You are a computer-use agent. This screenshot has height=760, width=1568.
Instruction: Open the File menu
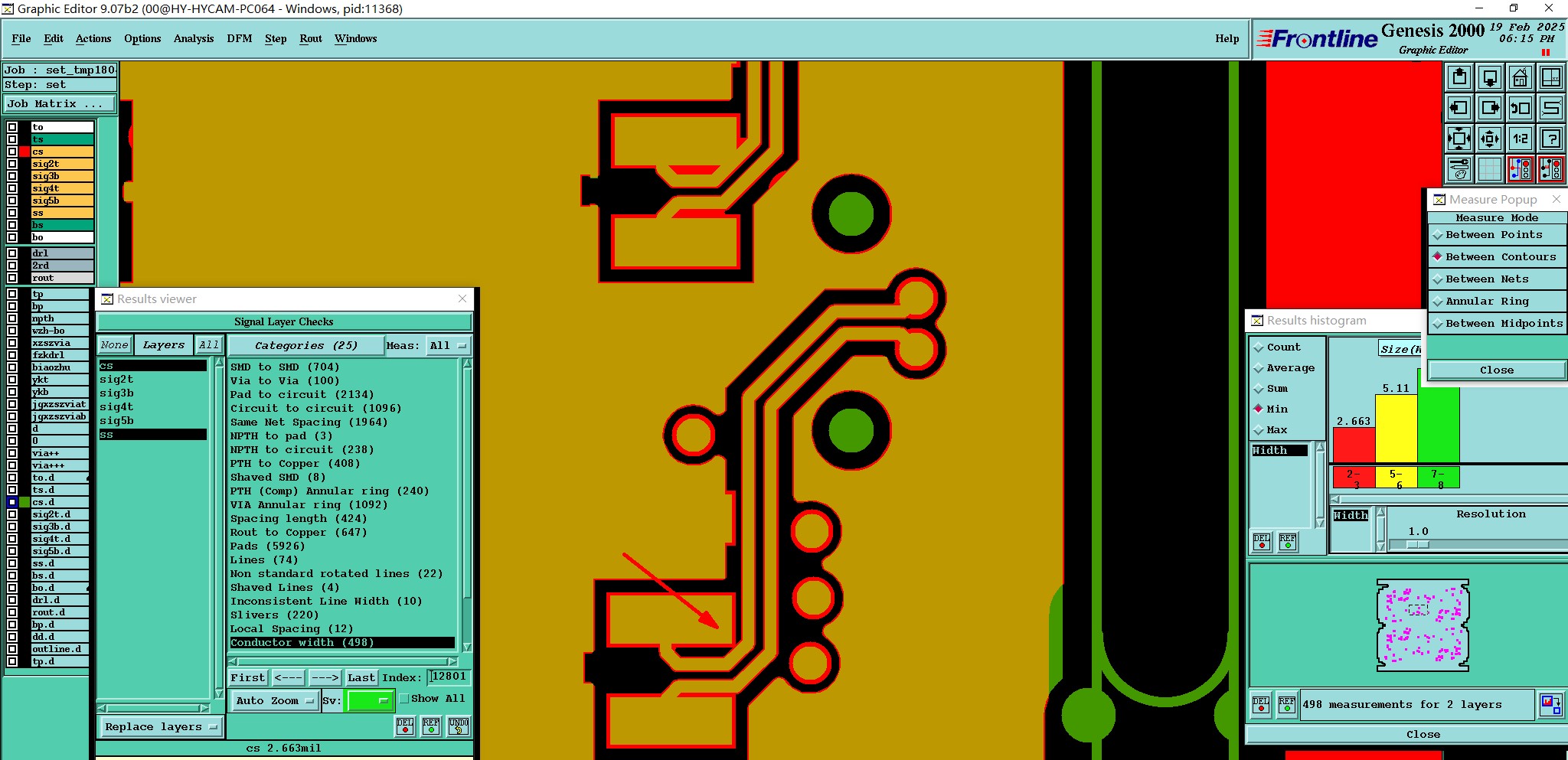(x=21, y=38)
